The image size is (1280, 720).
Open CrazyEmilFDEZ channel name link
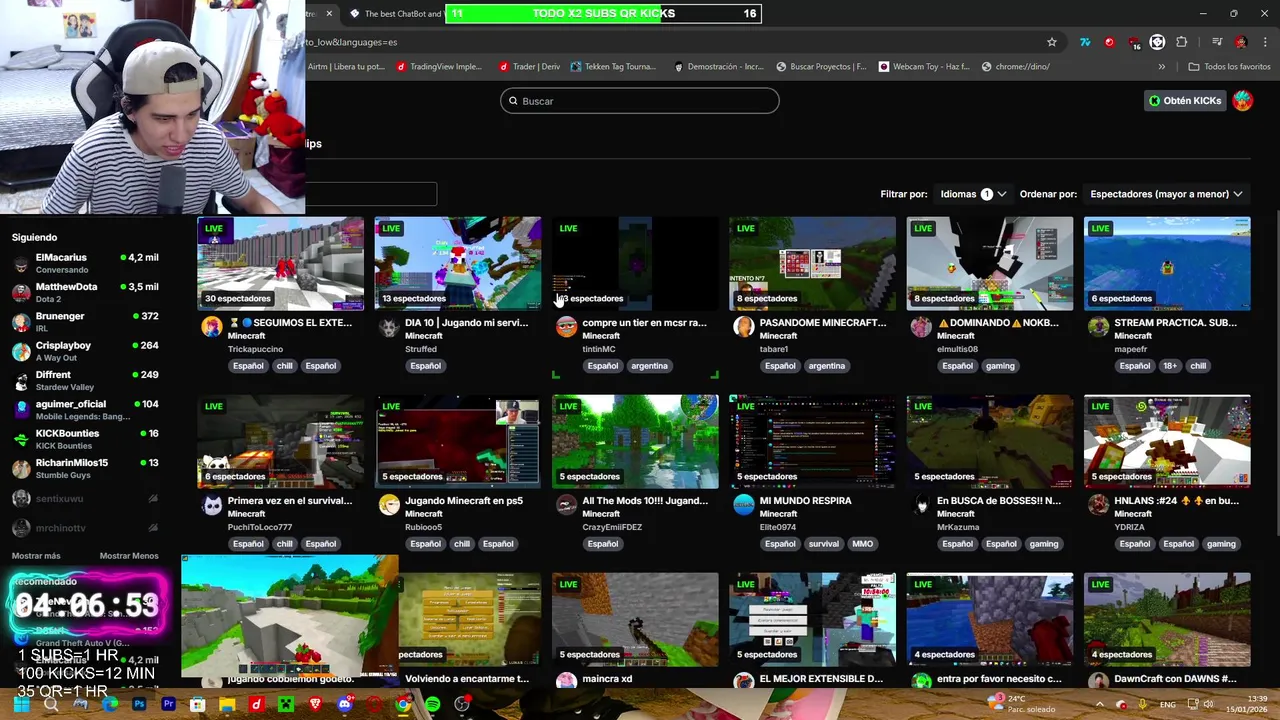612,527
